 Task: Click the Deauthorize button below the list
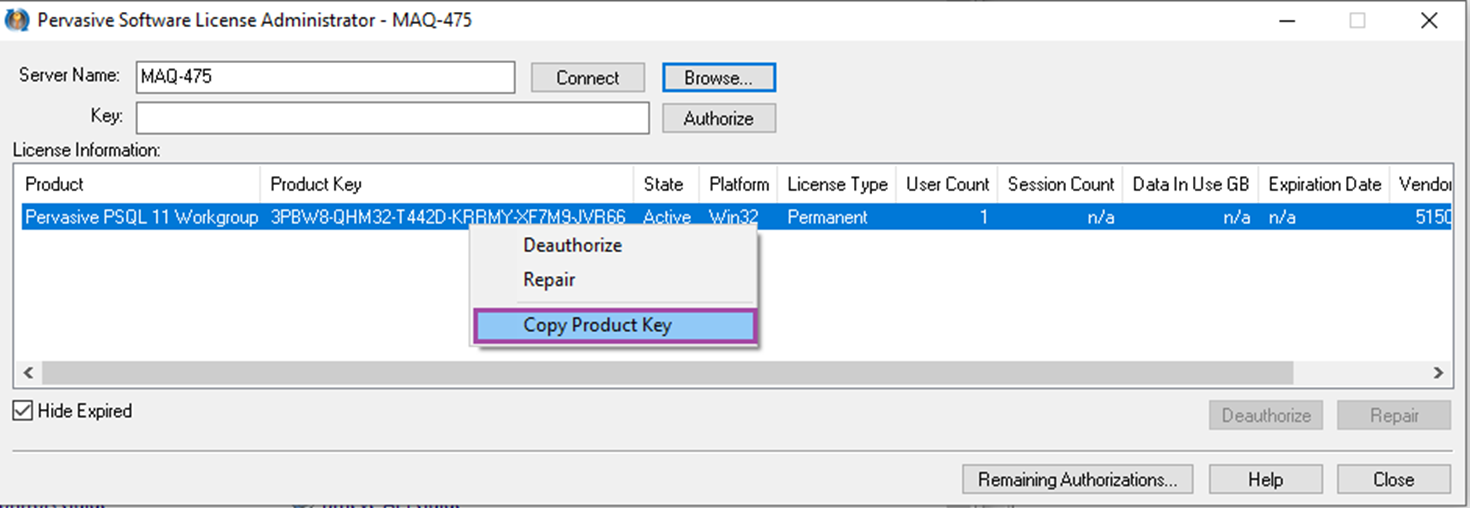point(1266,415)
